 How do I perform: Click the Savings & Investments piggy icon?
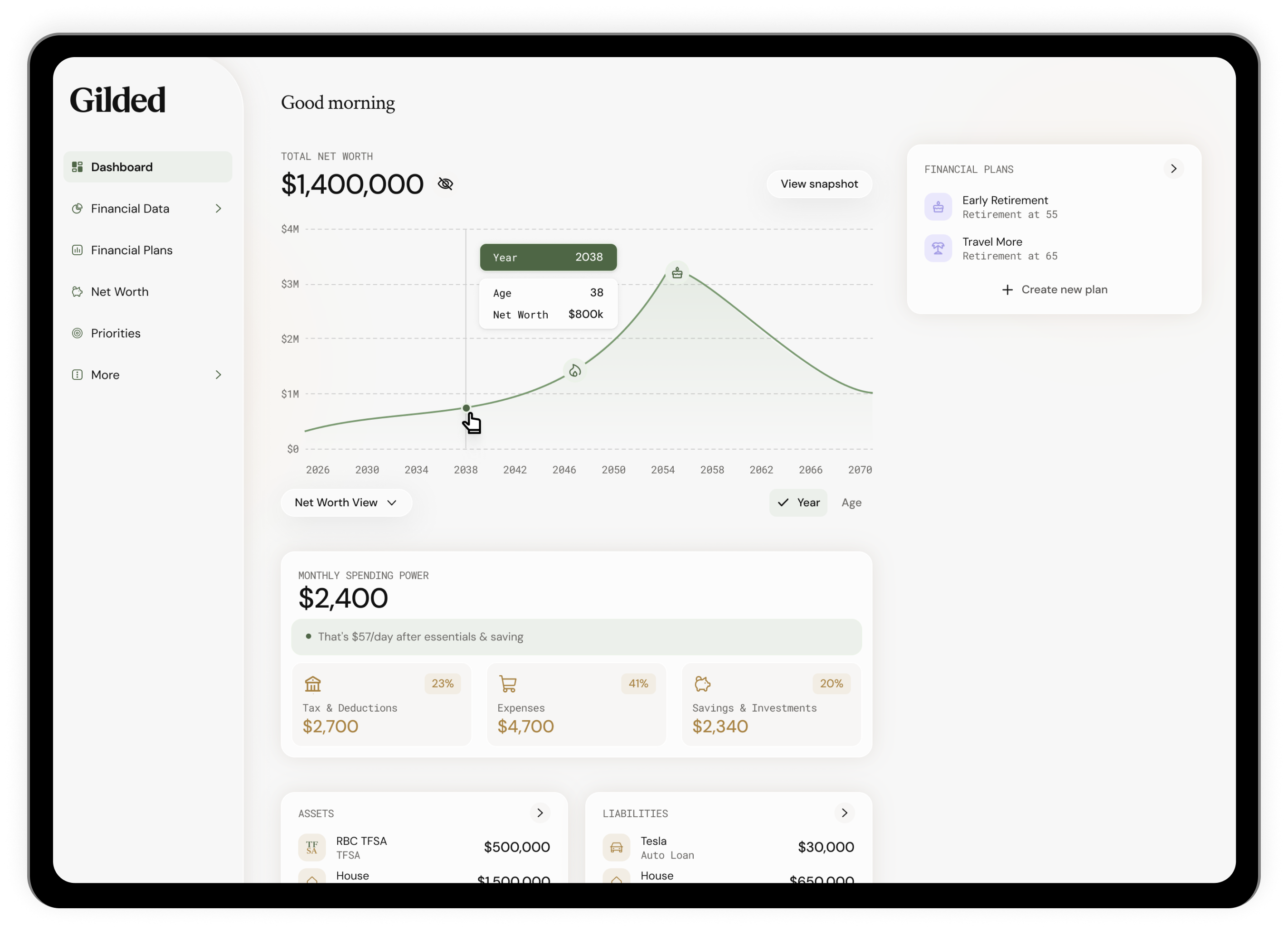click(x=703, y=683)
